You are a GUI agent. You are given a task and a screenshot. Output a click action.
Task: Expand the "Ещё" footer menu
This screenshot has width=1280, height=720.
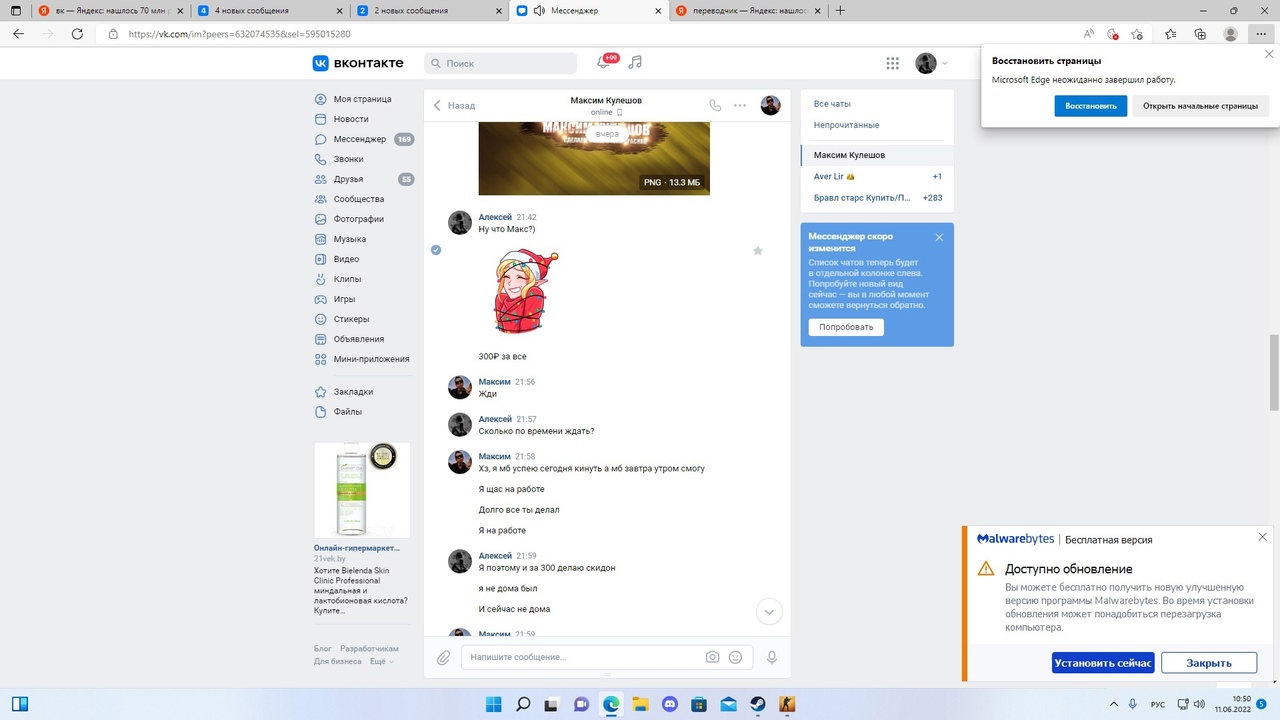381,661
